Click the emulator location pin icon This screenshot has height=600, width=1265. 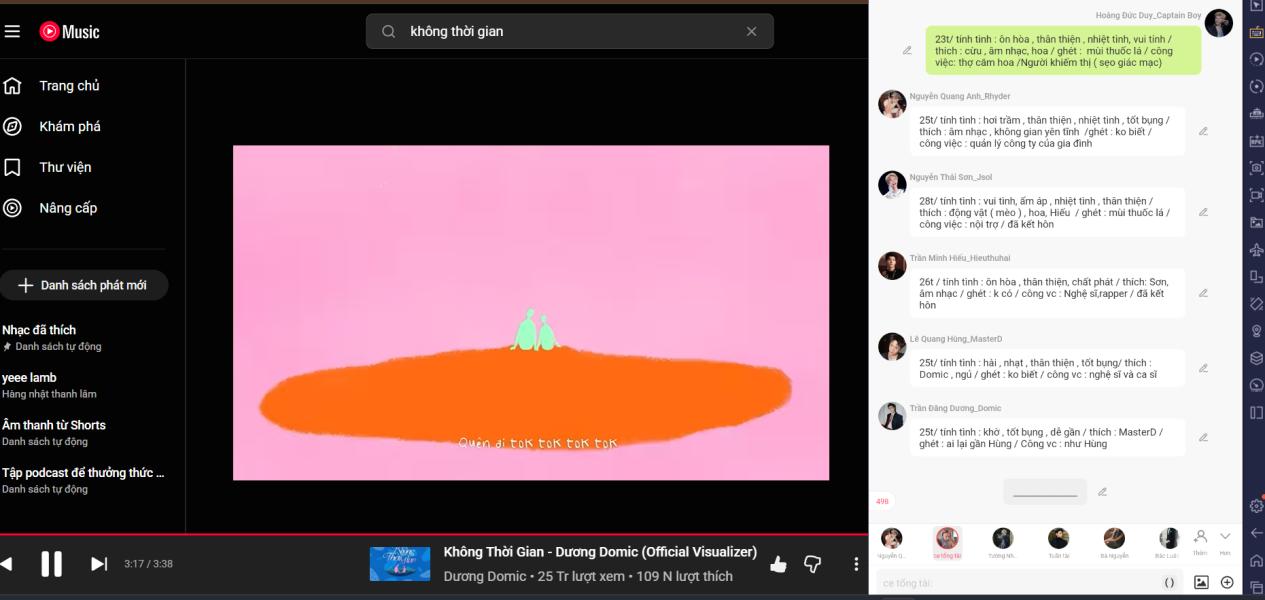point(1257,331)
